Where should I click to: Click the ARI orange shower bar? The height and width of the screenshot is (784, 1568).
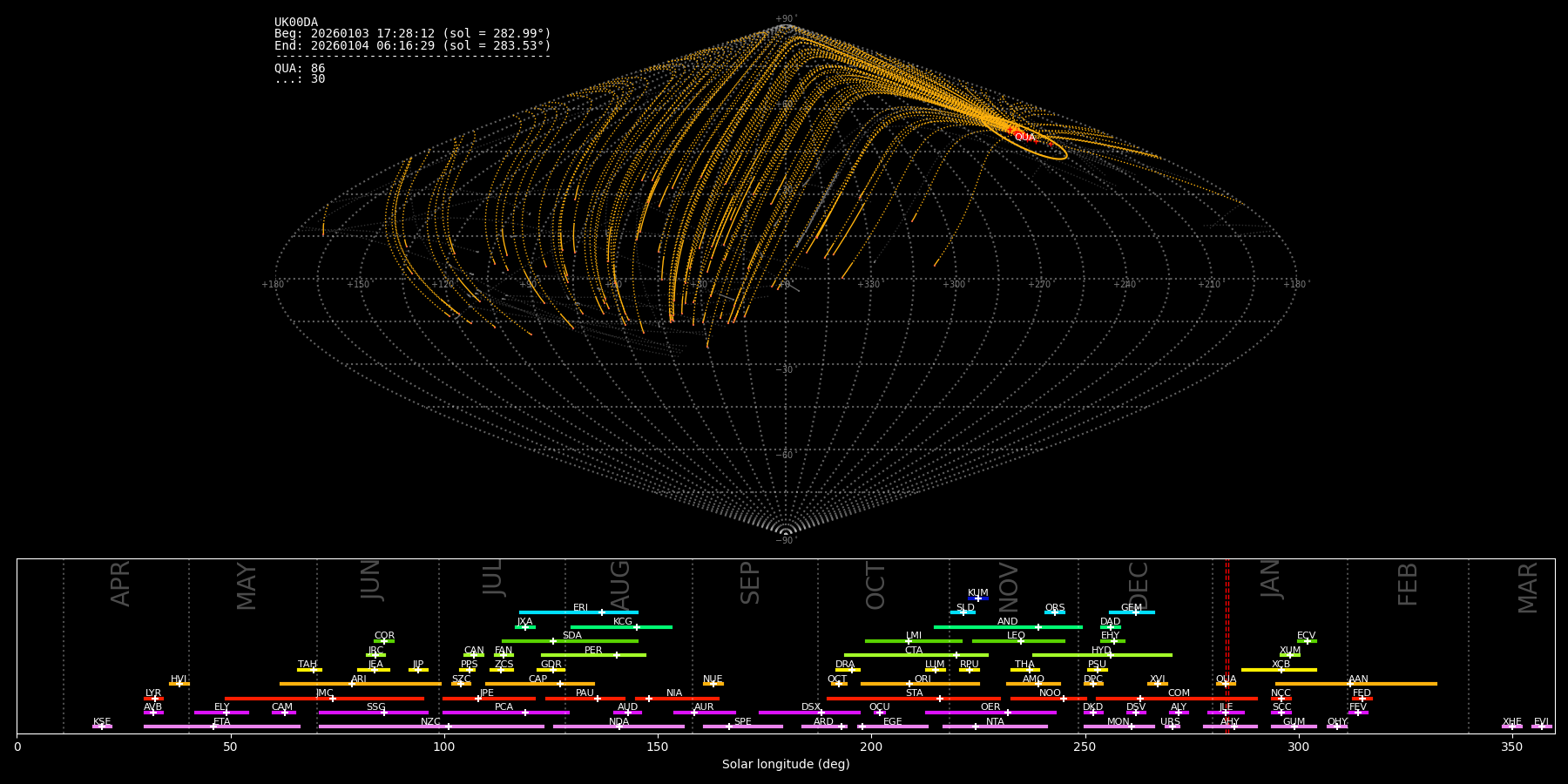(361, 684)
